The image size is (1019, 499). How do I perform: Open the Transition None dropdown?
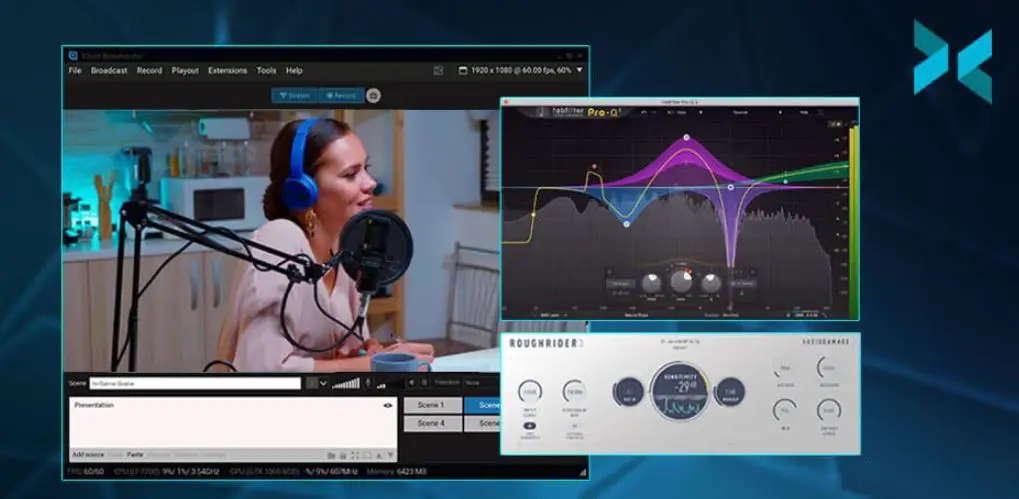tap(481, 383)
